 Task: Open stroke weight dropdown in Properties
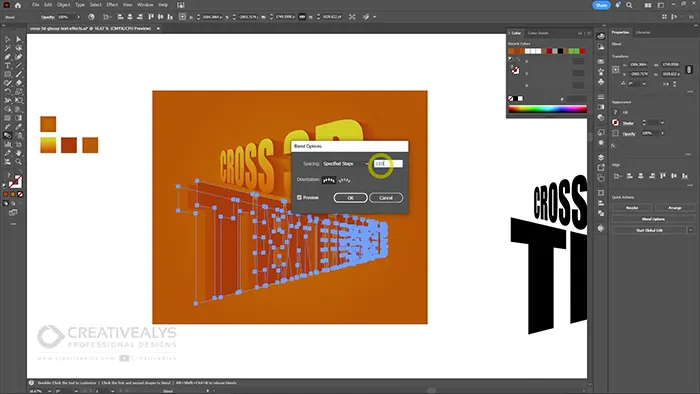point(662,123)
